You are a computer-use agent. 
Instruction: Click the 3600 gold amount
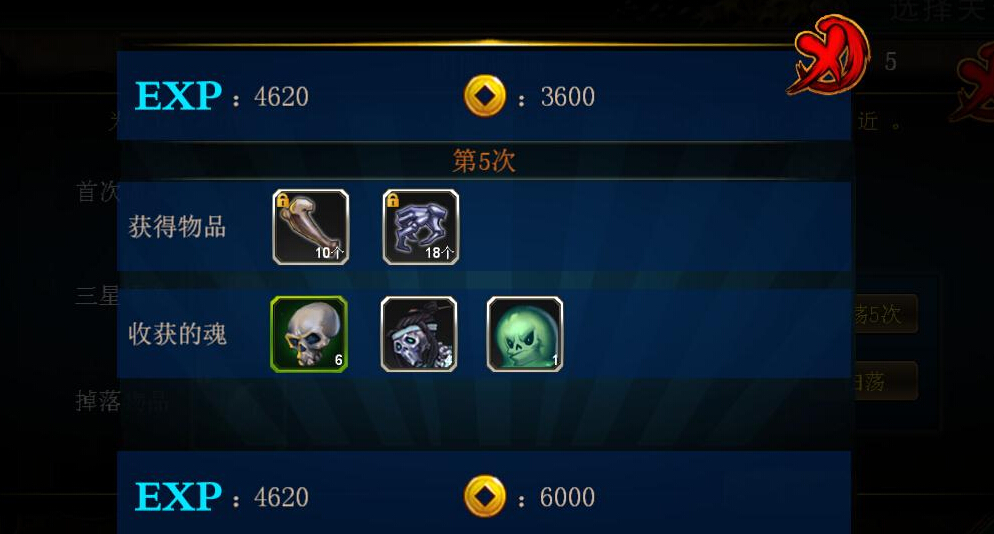pos(567,97)
